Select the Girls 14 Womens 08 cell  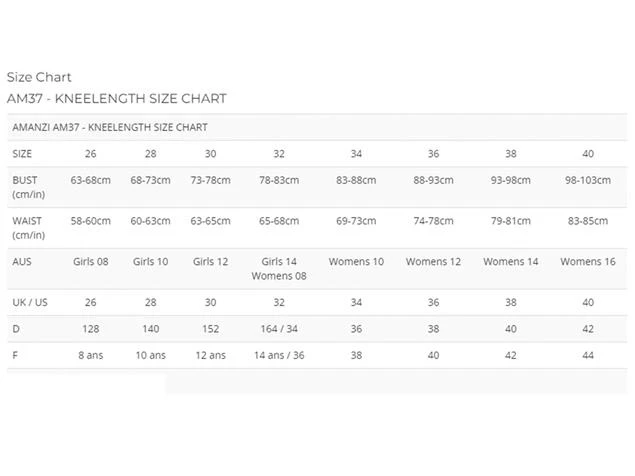tap(279, 269)
